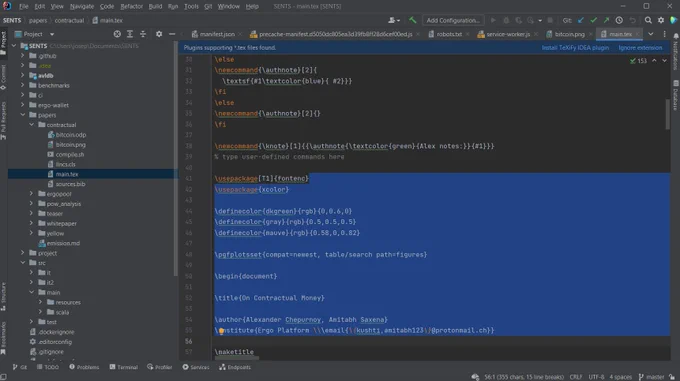Collapse the src folder
The width and height of the screenshot is (680, 381).
[23, 263]
